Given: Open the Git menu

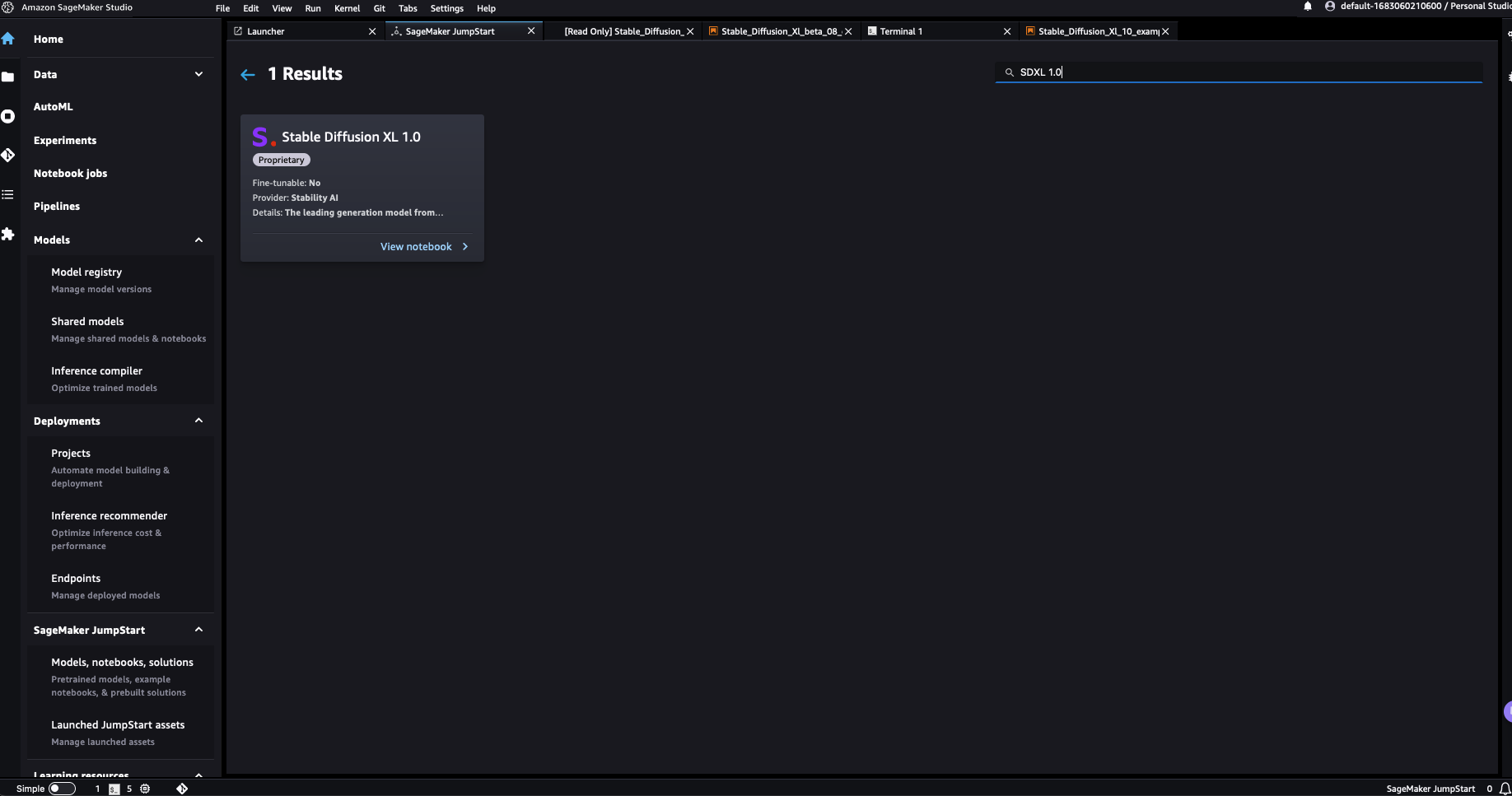Looking at the screenshot, I should pyautogui.click(x=380, y=8).
